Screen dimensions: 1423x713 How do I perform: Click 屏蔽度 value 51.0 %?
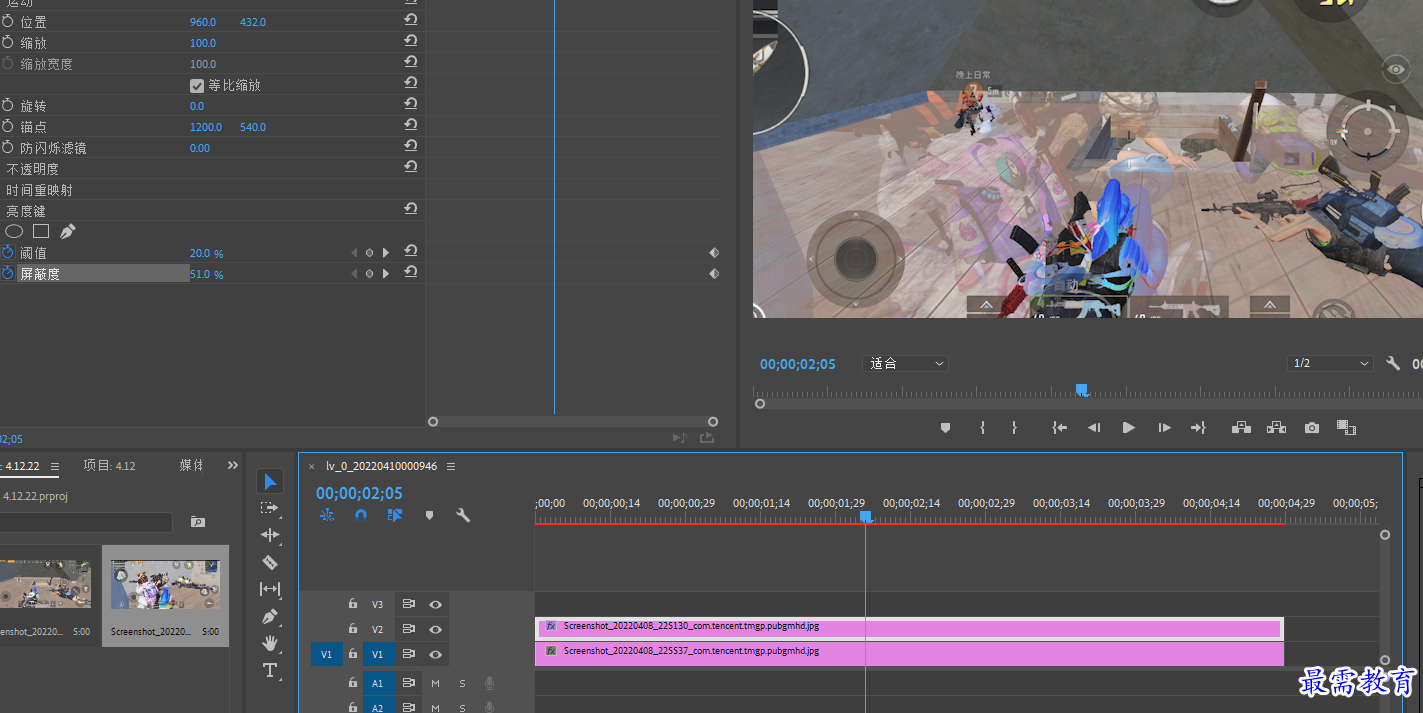[206, 274]
